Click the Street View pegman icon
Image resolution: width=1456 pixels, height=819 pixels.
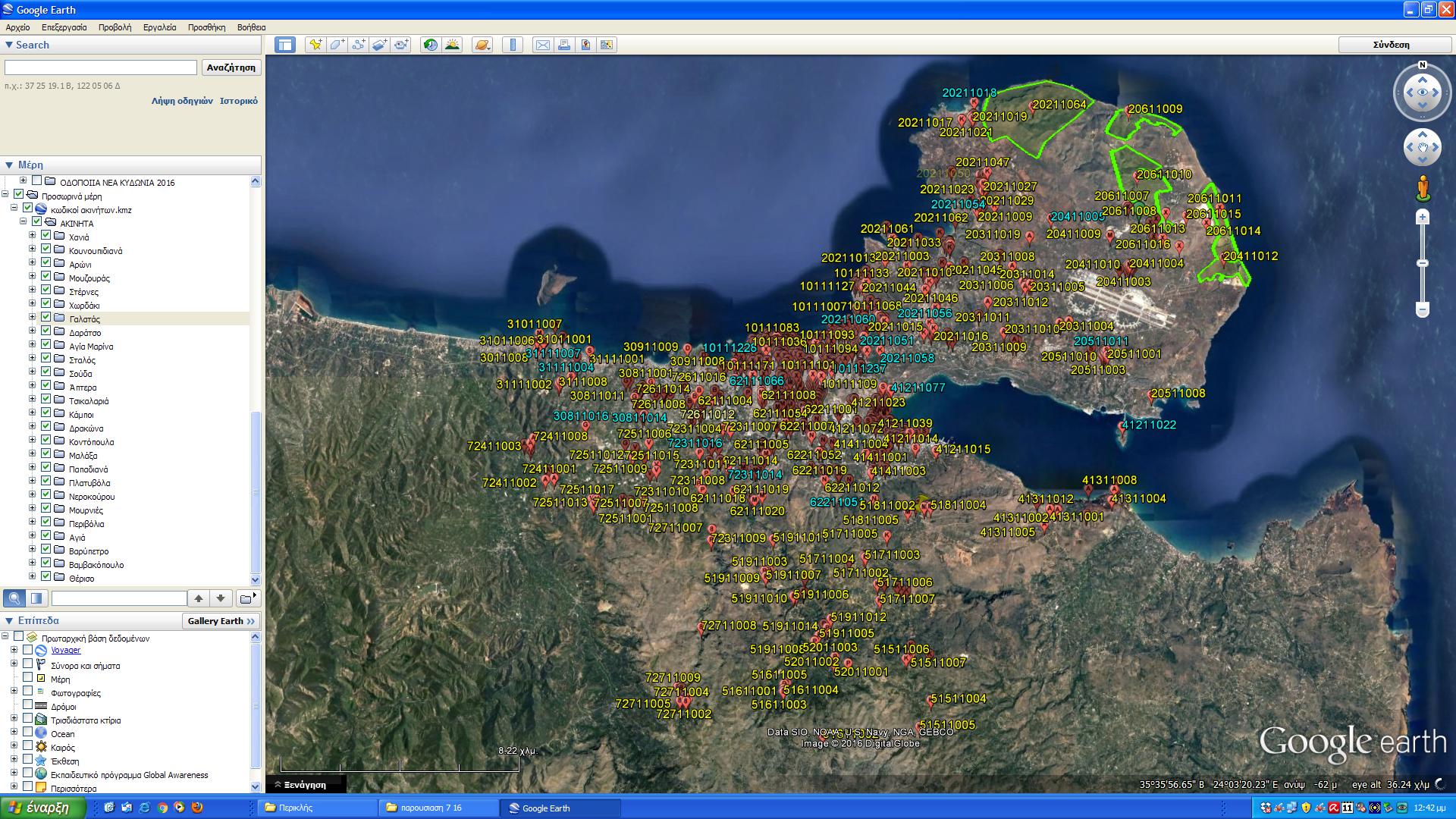(x=1423, y=187)
